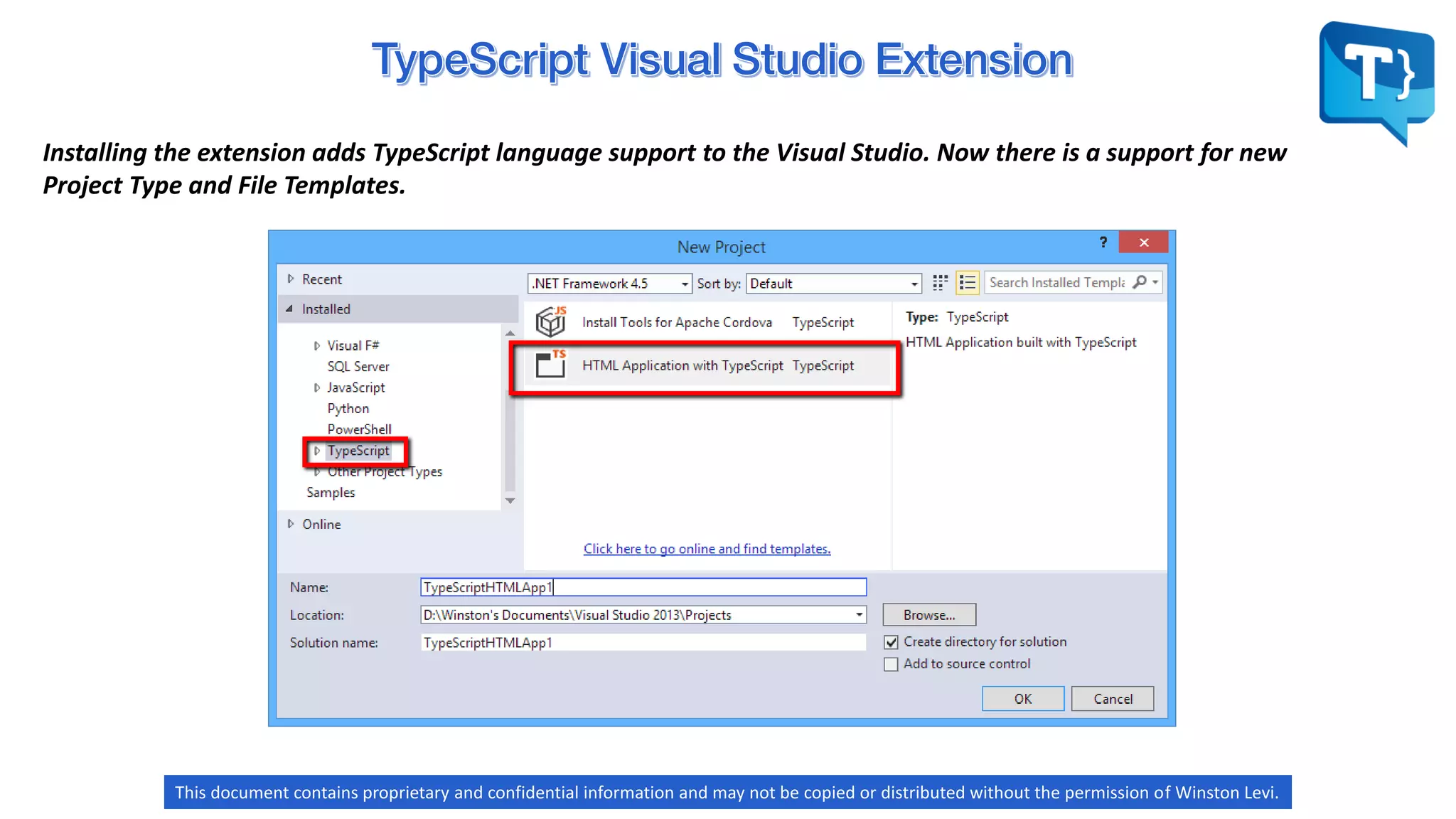Screen dimensions: 1456x819
Task: Click the Solution name input field
Action: (x=643, y=643)
